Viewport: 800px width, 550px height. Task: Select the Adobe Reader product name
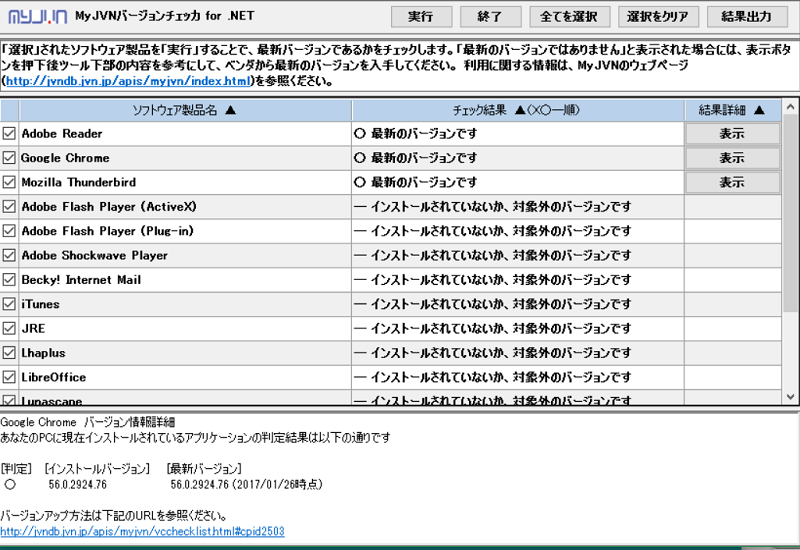(62, 134)
